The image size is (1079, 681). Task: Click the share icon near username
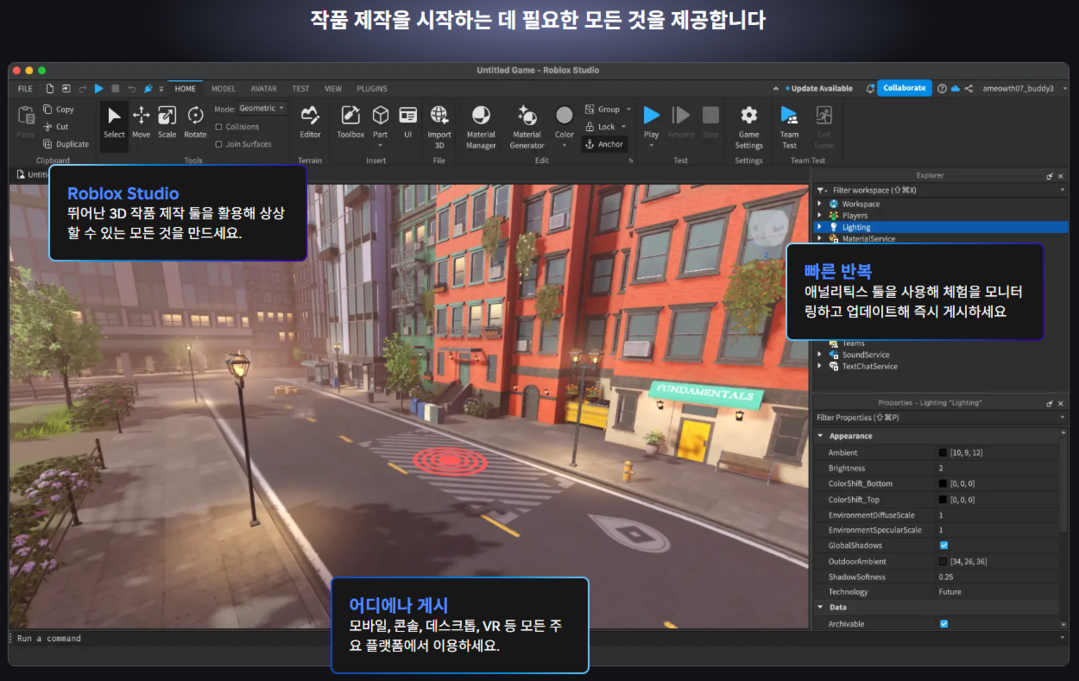(x=969, y=89)
